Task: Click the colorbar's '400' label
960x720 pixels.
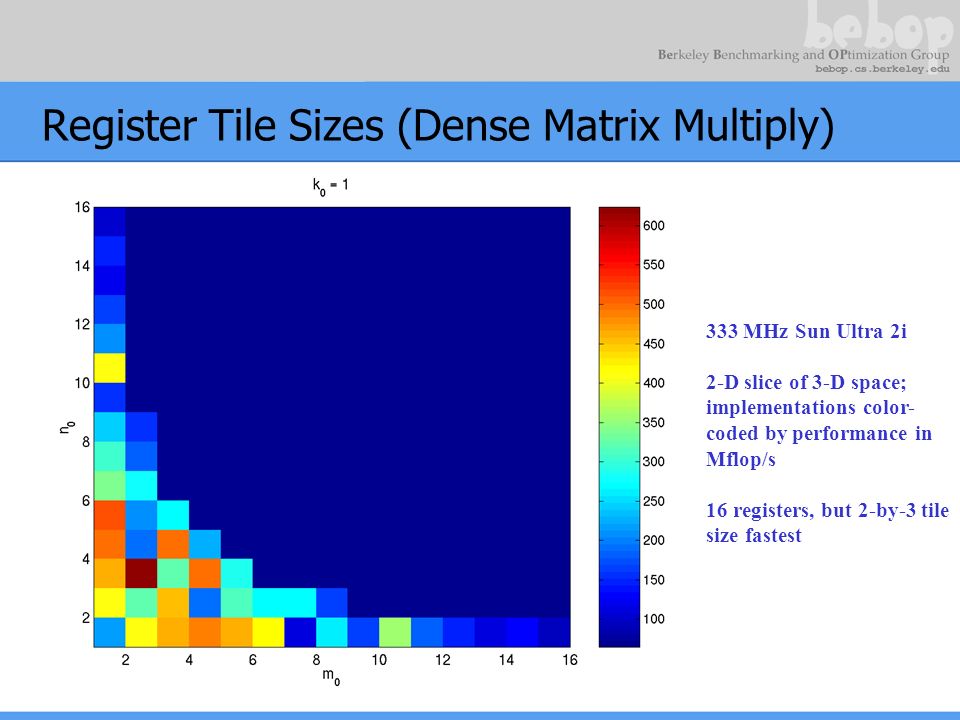Action: pos(654,383)
